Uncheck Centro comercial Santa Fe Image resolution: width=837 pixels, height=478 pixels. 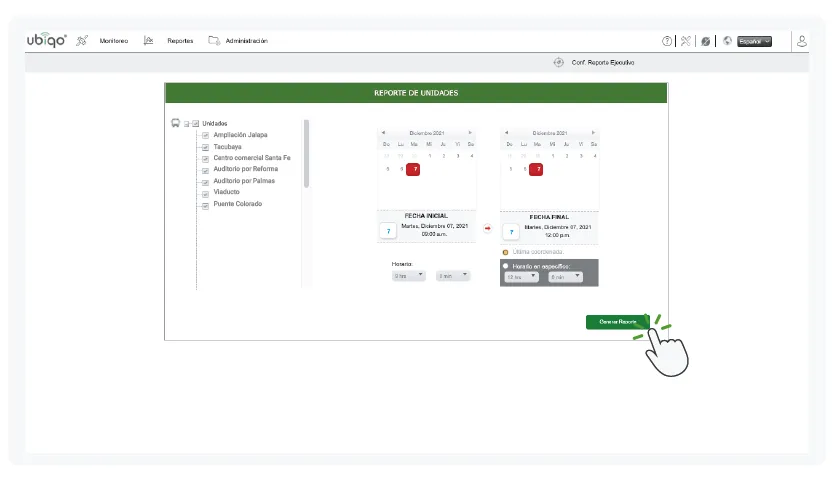[x=206, y=159]
